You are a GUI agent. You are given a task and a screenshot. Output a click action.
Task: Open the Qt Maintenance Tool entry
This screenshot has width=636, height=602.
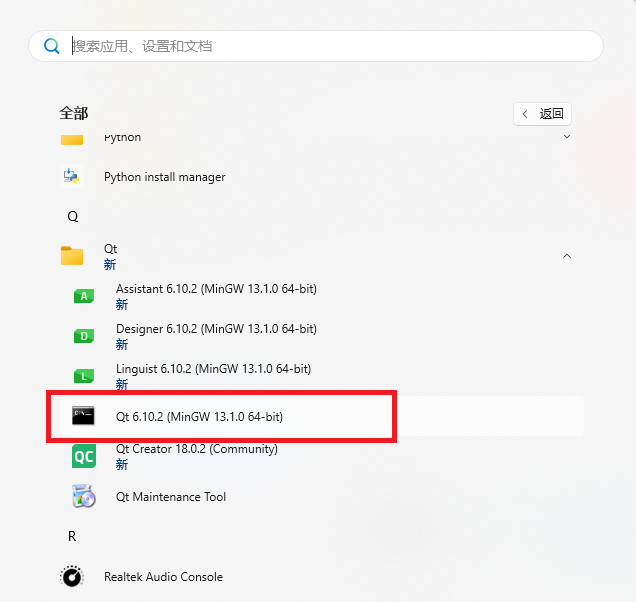[x=171, y=497]
